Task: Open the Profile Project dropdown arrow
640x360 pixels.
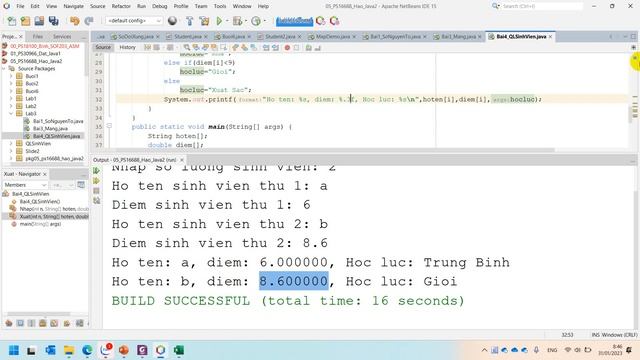Action: pyautogui.click(x=265, y=21)
